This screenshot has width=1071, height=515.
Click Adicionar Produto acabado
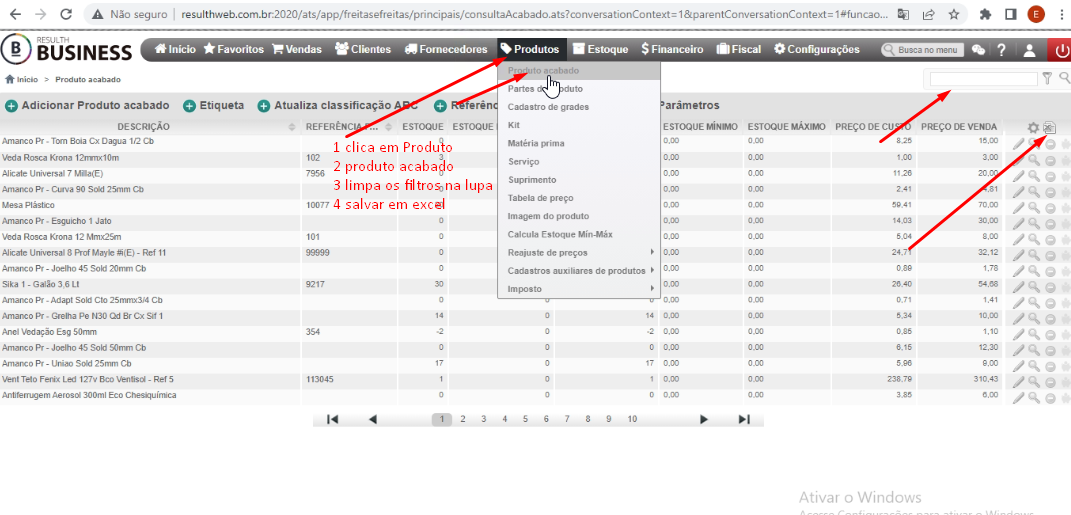pyautogui.click(x=87, y=106)
